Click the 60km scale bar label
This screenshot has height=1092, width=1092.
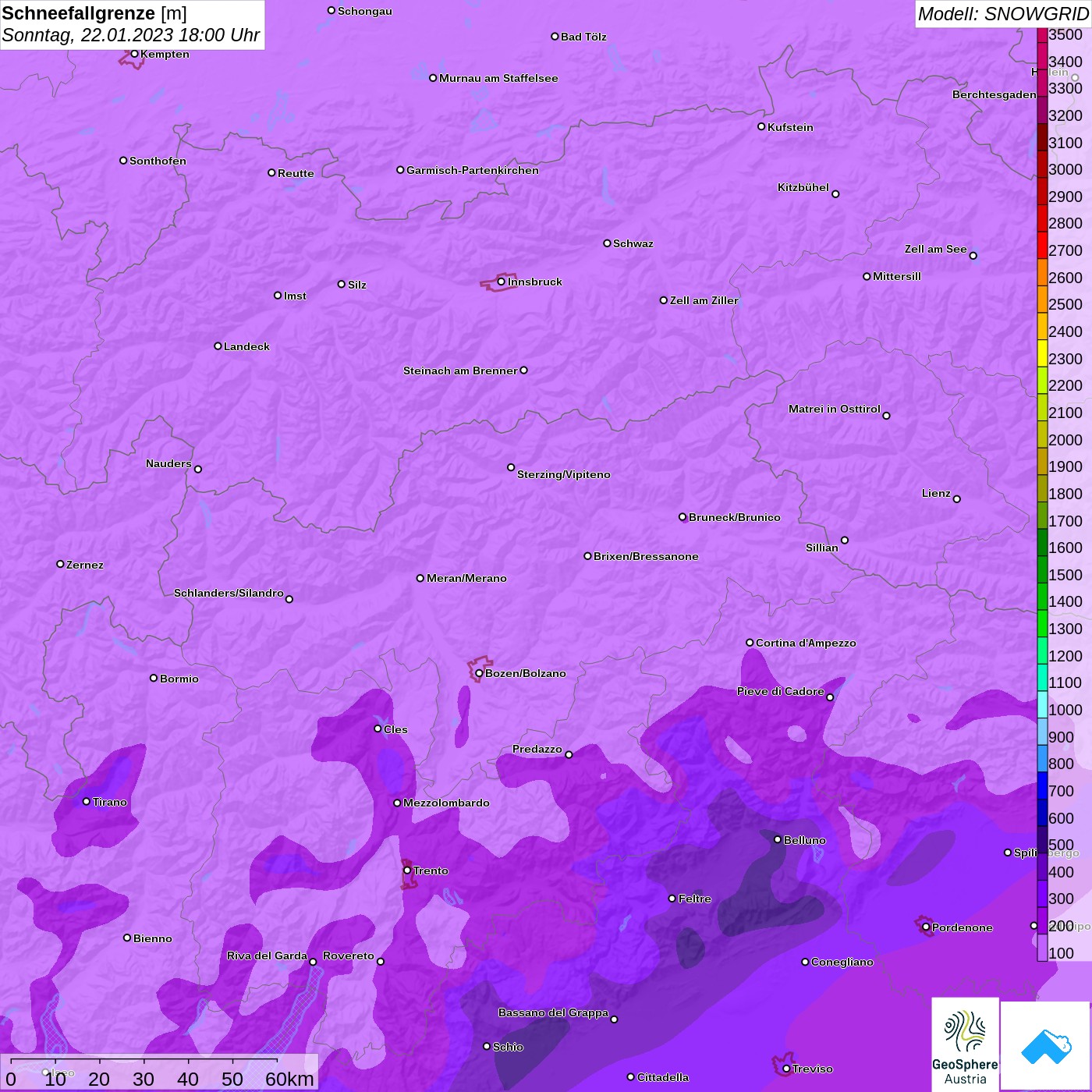tap(289, 1079)
